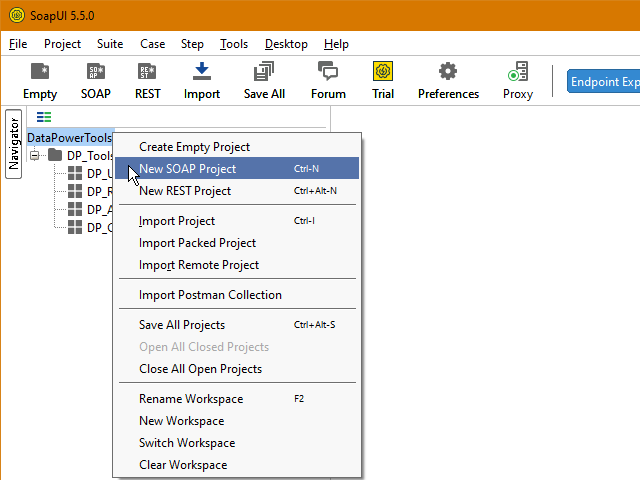
Task: Click the Empty project toolbar icon
Action: (40, 80)
